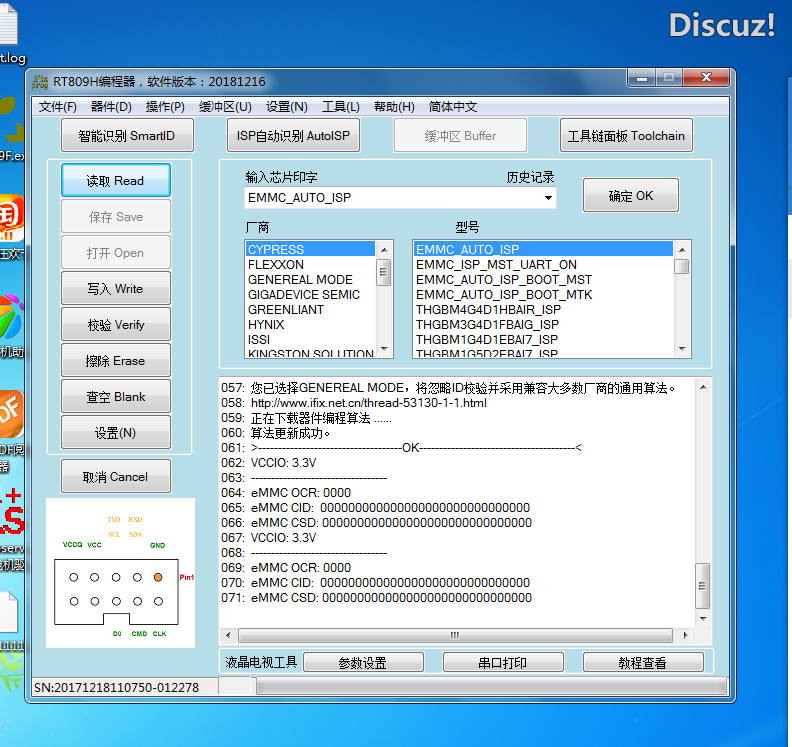Click the log horizontal scrollbar thumb
Screen dimensions: 792x747
tap(455, 635)
